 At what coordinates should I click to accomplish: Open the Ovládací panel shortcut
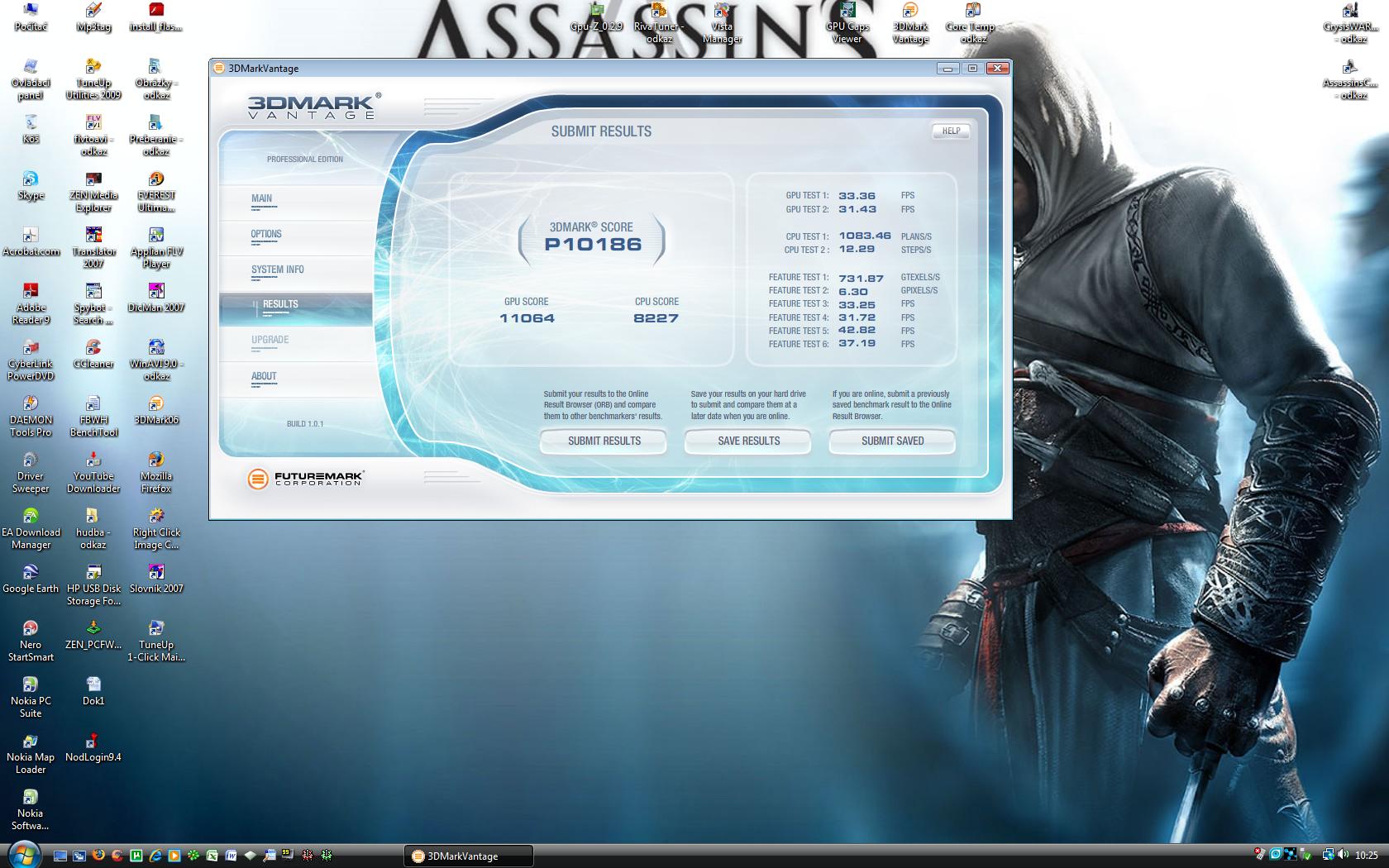(x=31, y=79)
